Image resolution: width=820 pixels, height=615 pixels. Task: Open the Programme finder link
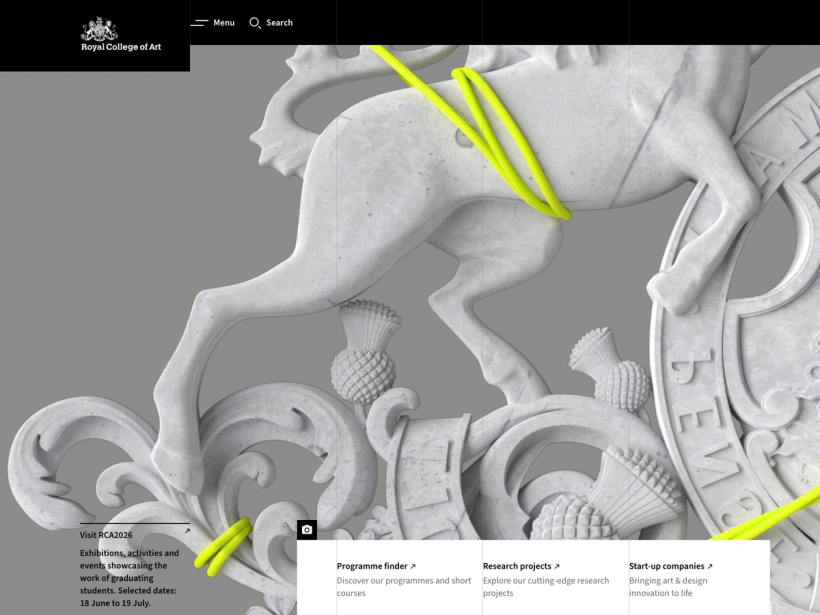[x=372, y=566]
